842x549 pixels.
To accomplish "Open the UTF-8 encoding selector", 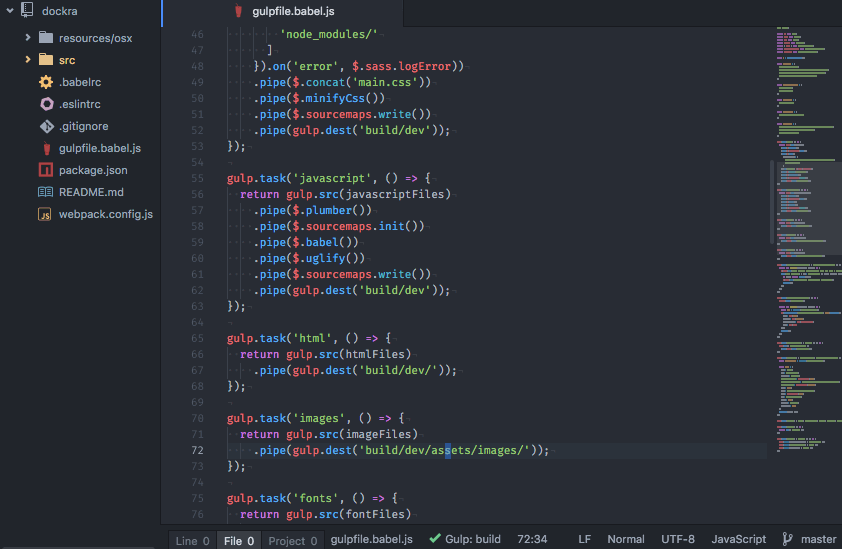I will point(677,539).
